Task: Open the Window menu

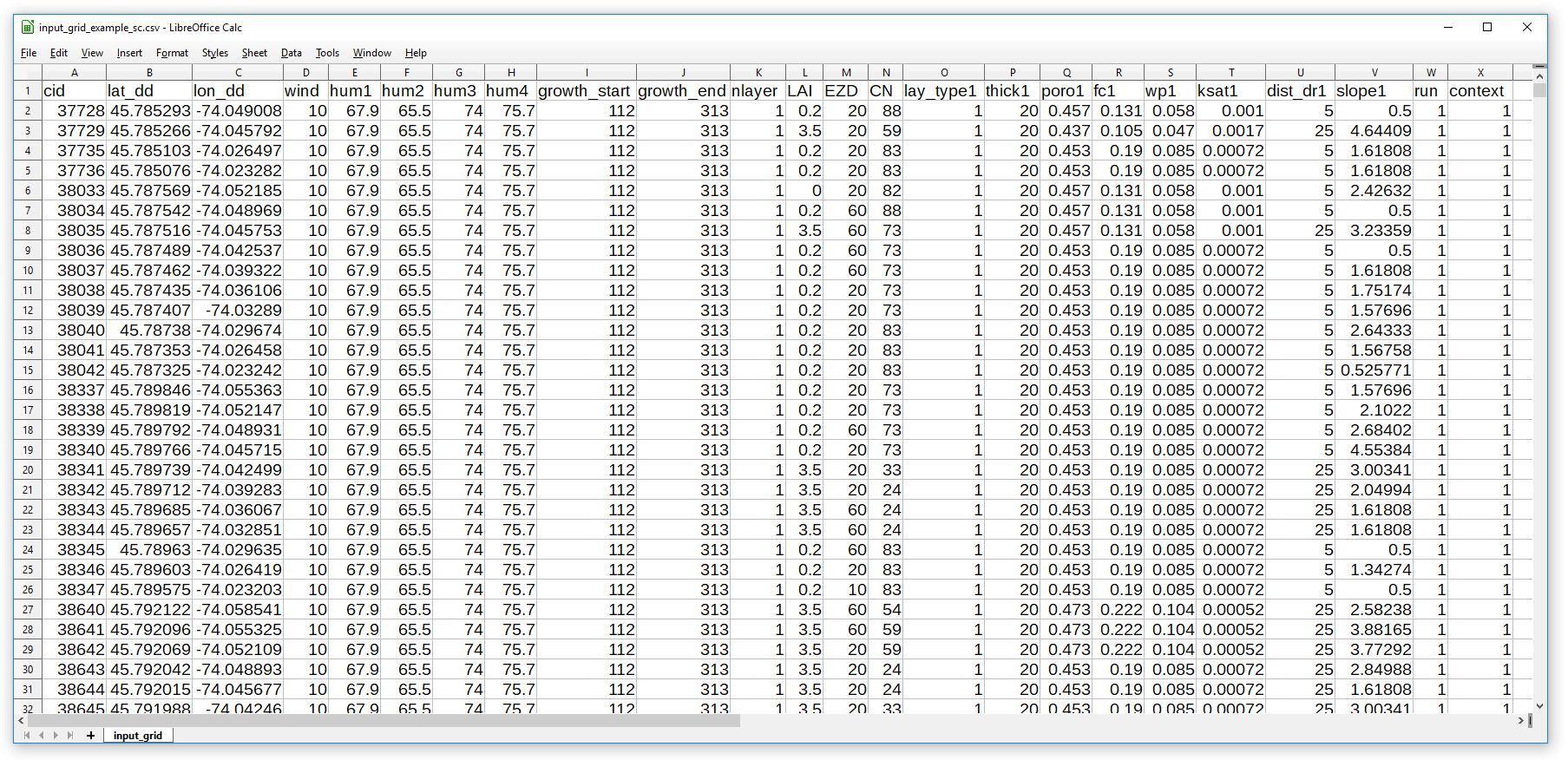Action: pyautogui.click(x=372, y=53)
